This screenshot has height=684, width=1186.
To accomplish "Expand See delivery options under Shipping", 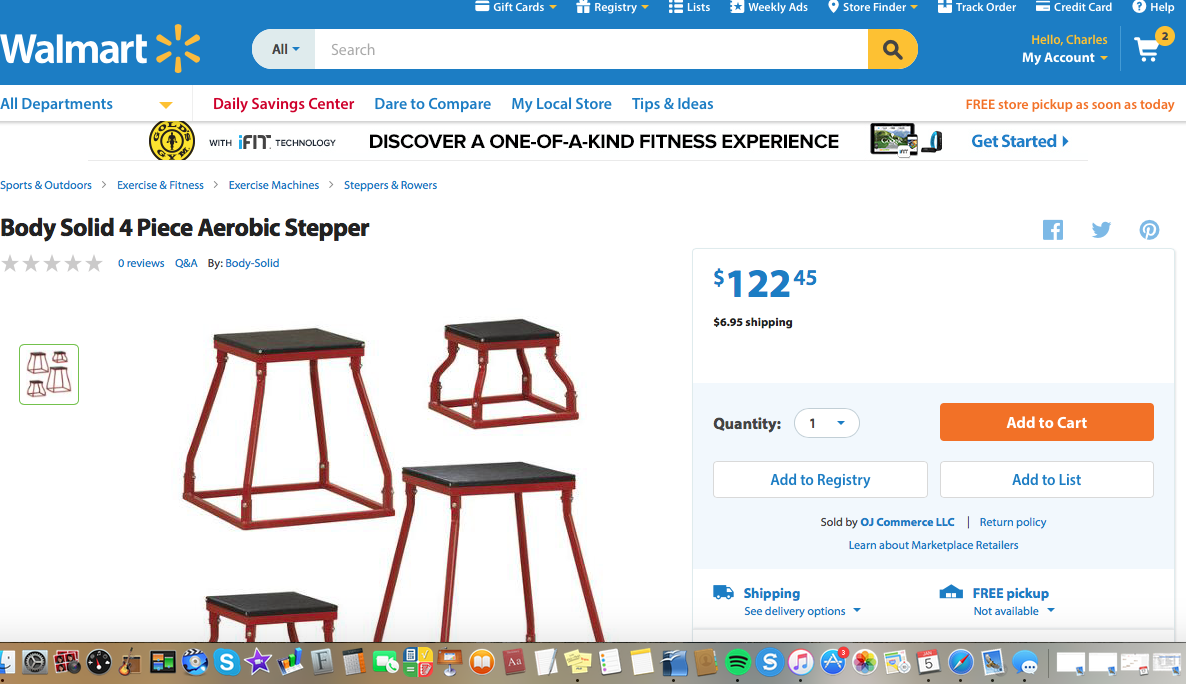I will click(x=802, y=611).
